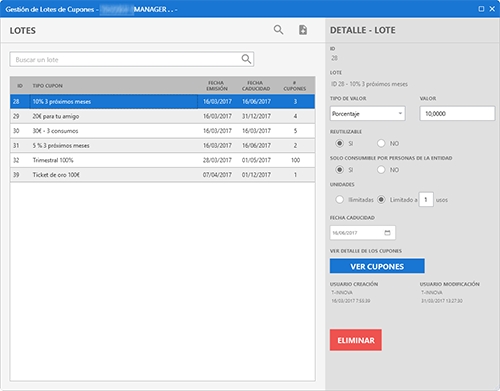Maximize the coupon manager window
Screen dimensions: 500x391
click(x=481, y=9)
